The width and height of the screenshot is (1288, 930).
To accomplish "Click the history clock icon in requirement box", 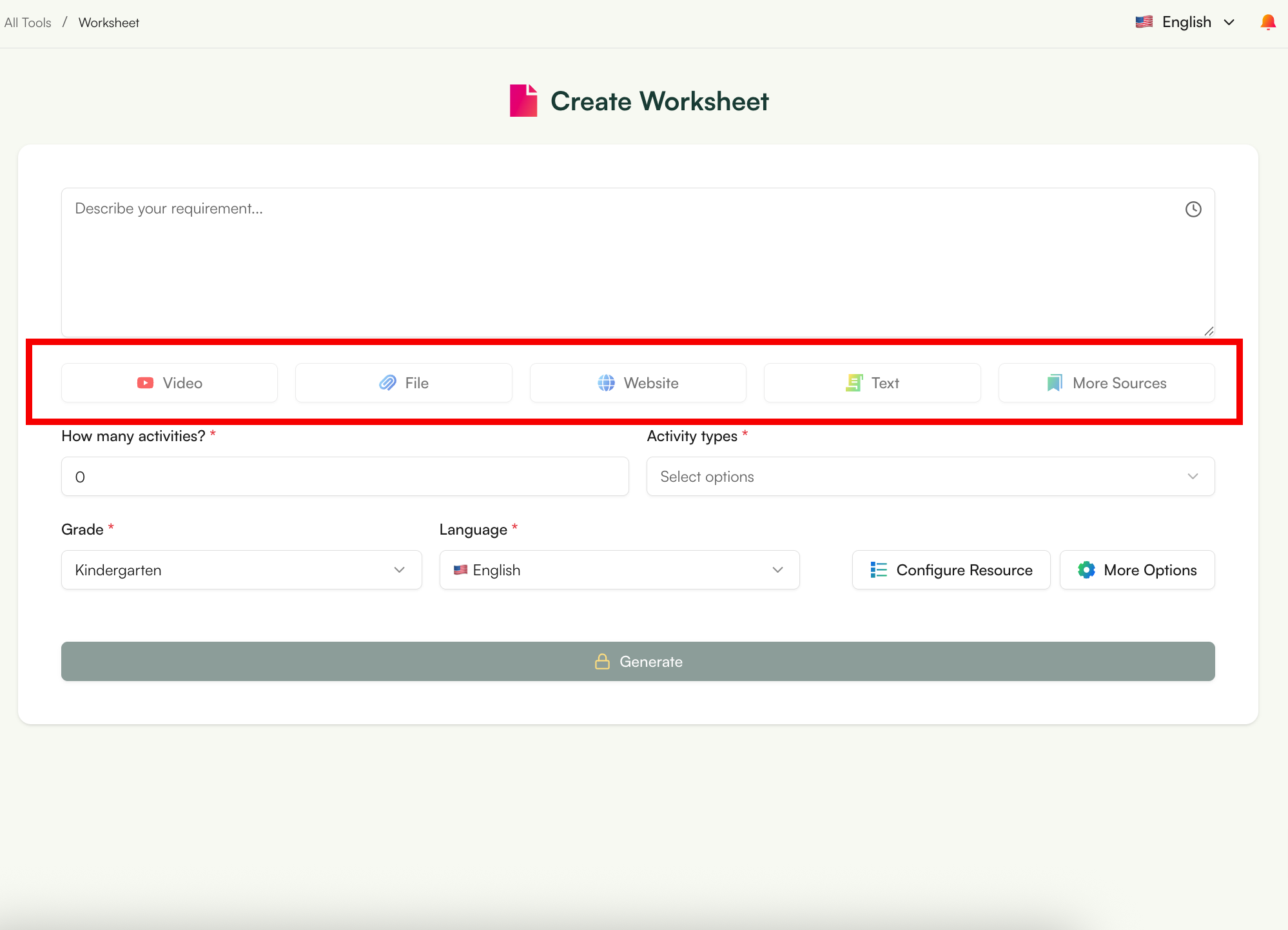I will point(1193,209).
